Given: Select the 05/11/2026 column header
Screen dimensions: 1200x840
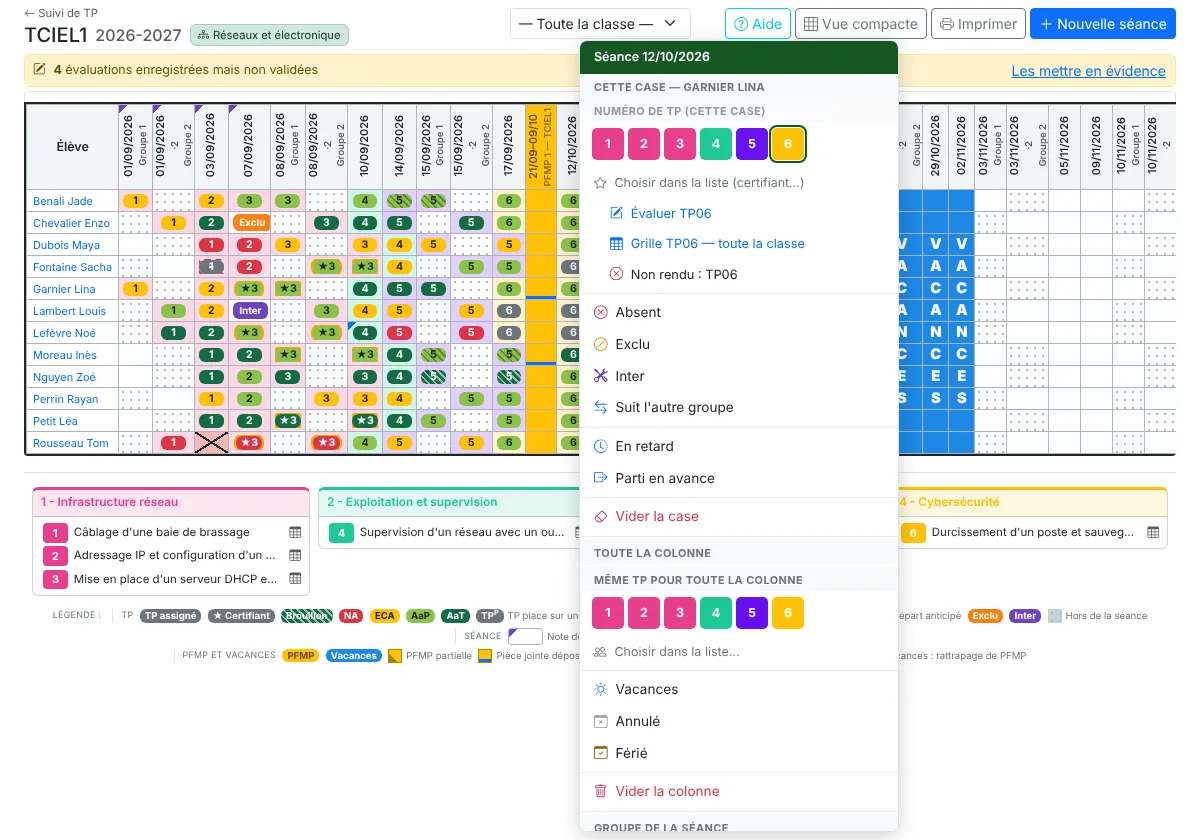Looking at the screenshot, I should coord(1063,145).
